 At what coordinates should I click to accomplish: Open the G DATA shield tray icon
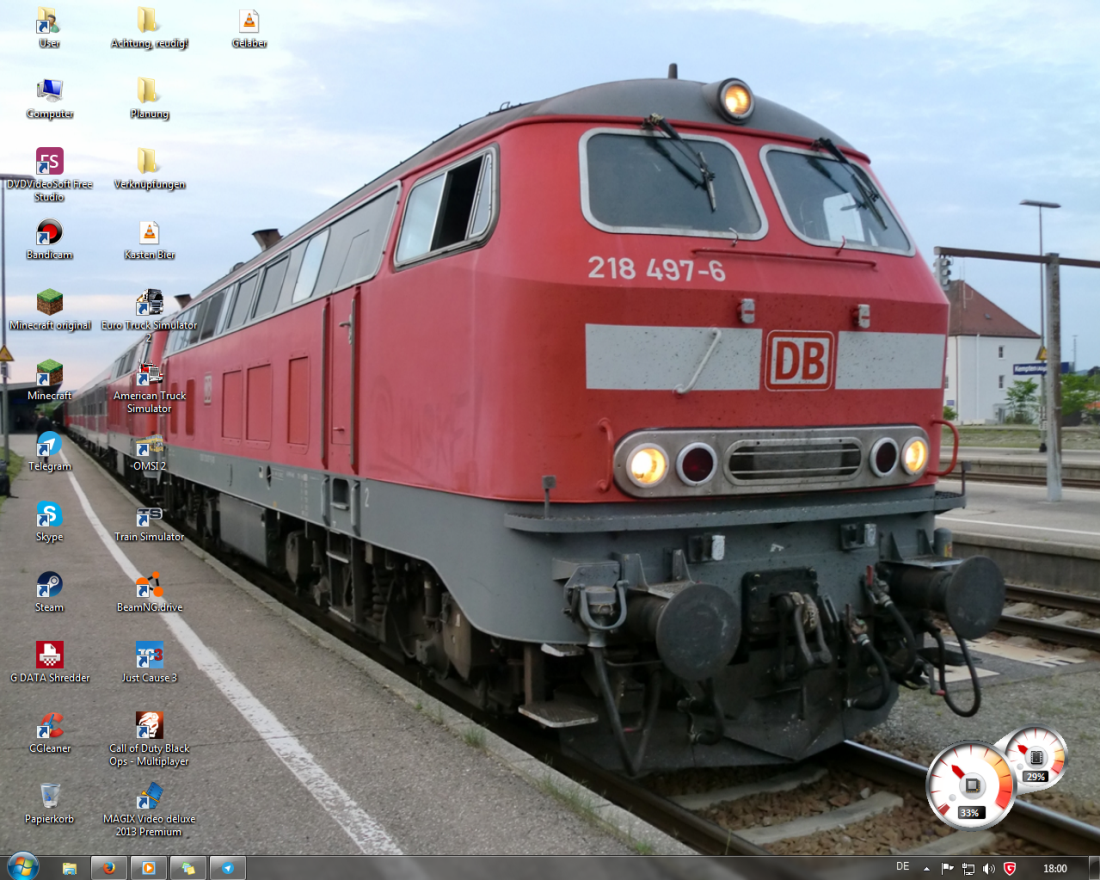(1010, 869)
